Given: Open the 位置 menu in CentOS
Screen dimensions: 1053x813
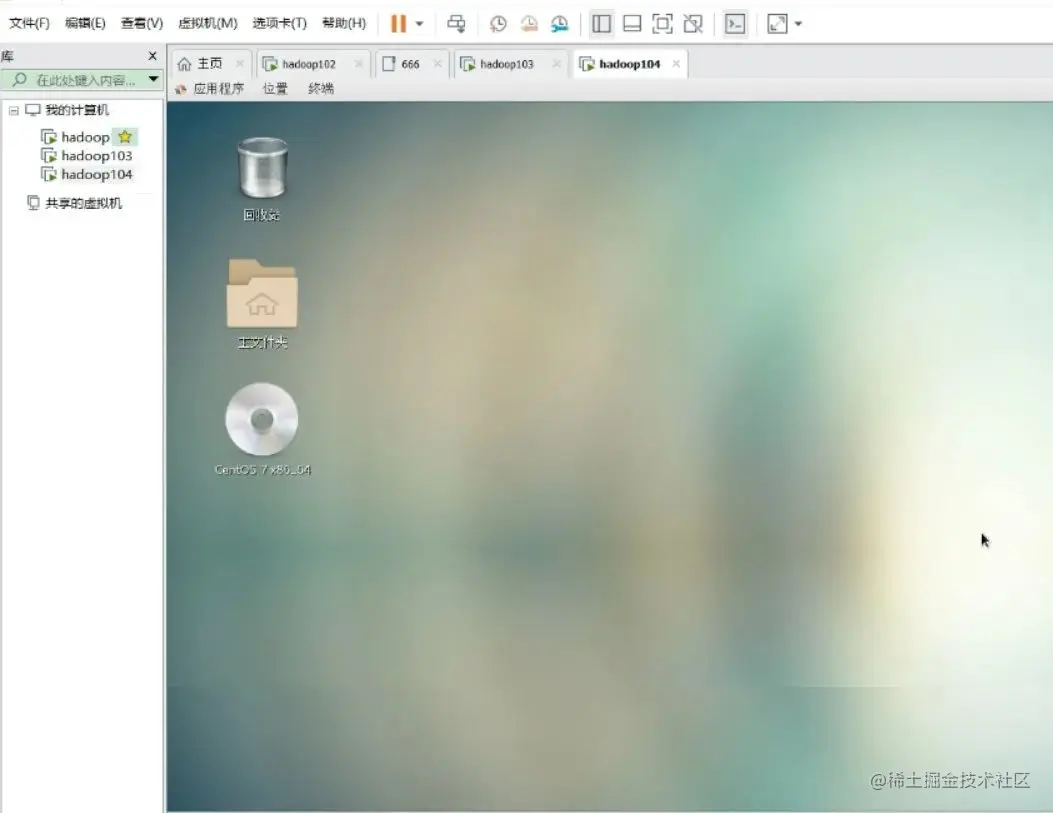Looking at the screenshot, I should [275, 89].
